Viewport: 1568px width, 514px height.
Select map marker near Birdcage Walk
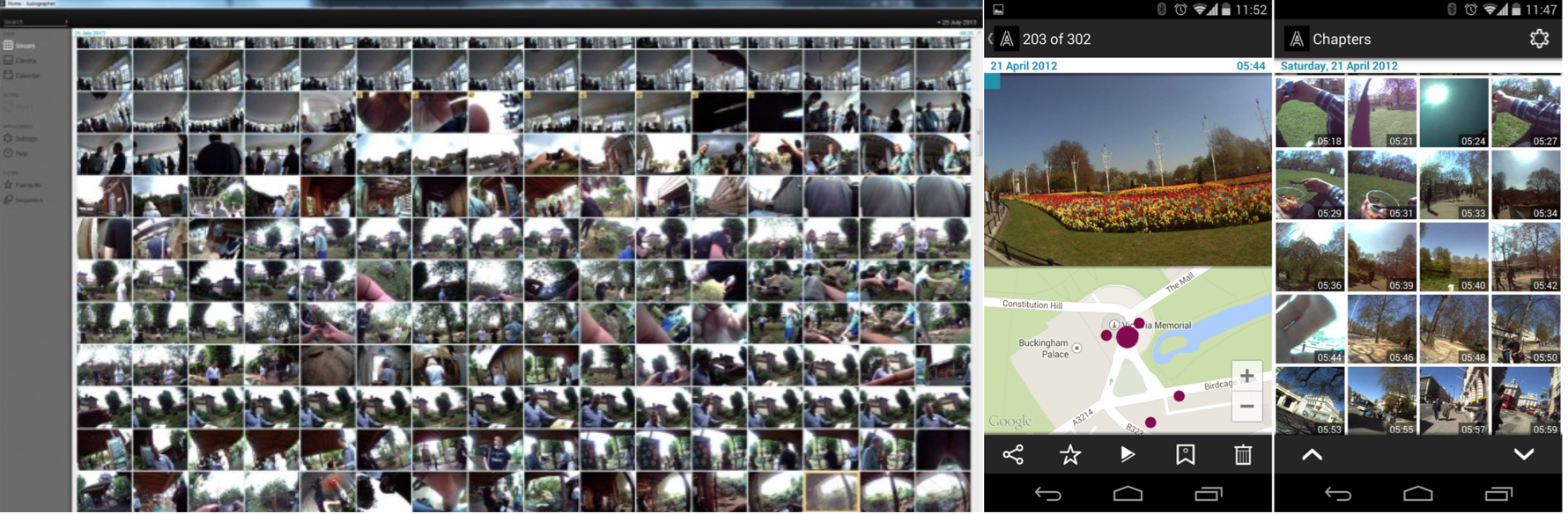pyautogui.click(x=1179, y=396)
